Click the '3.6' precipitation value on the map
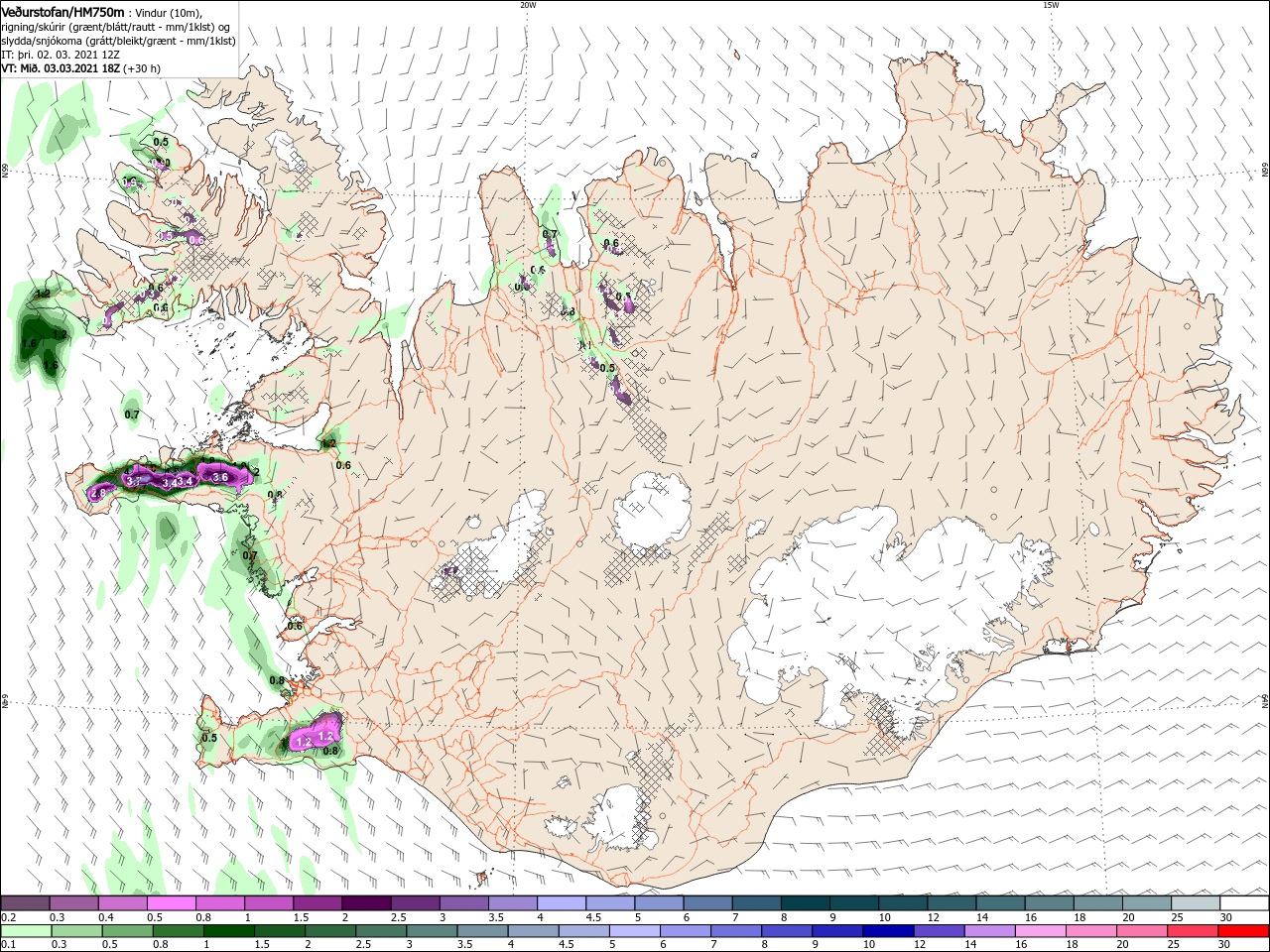Viewport: 1270px width, 952px height. 220,477
